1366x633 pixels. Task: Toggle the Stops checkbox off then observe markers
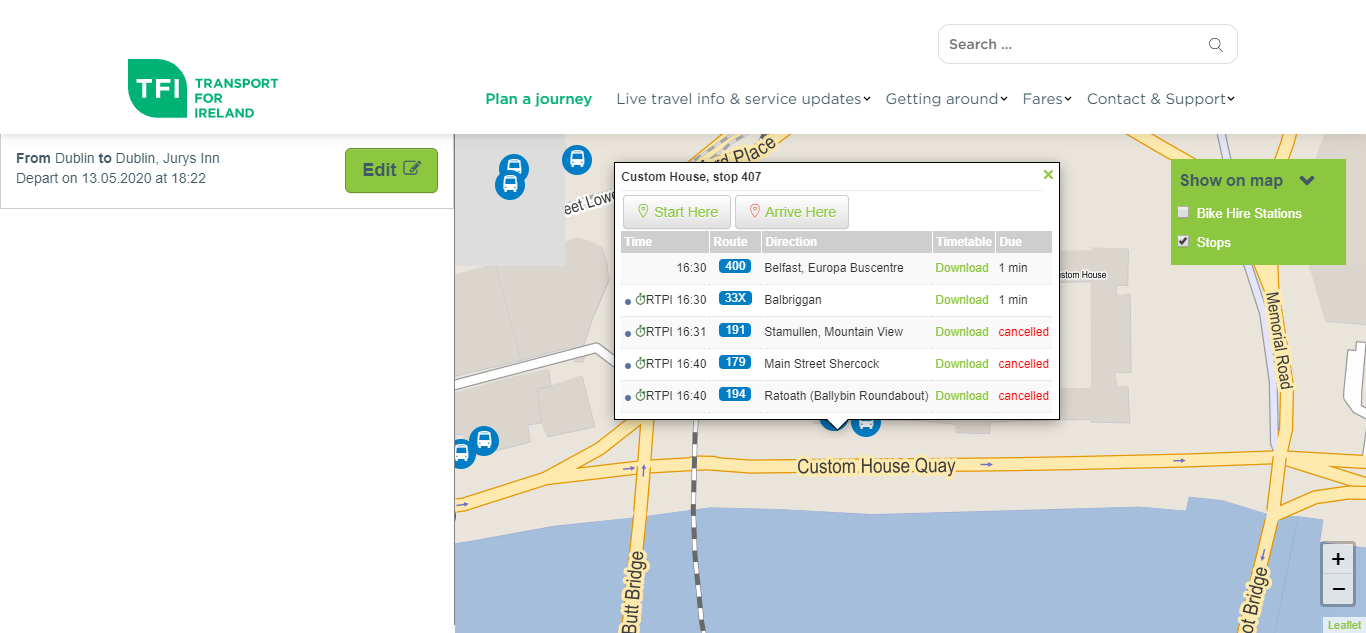[x=1183, y=241]
